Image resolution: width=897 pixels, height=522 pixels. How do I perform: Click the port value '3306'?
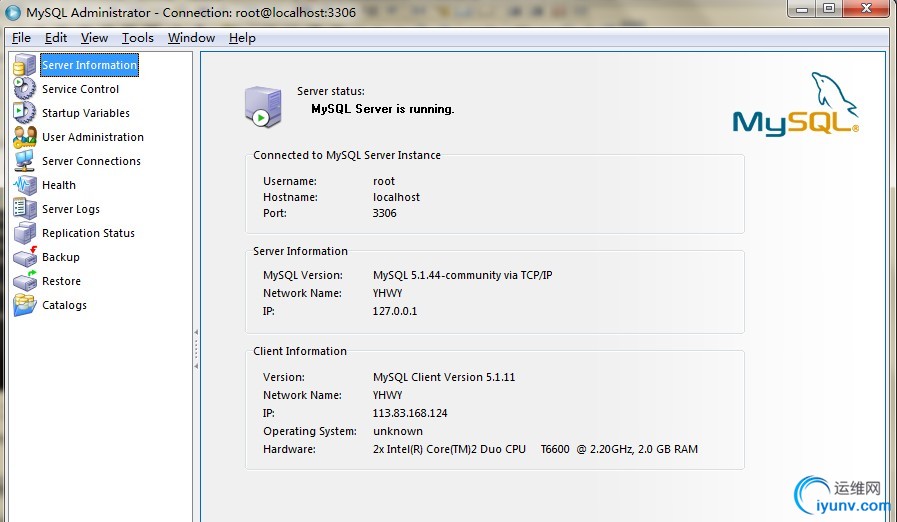(384, 213)
